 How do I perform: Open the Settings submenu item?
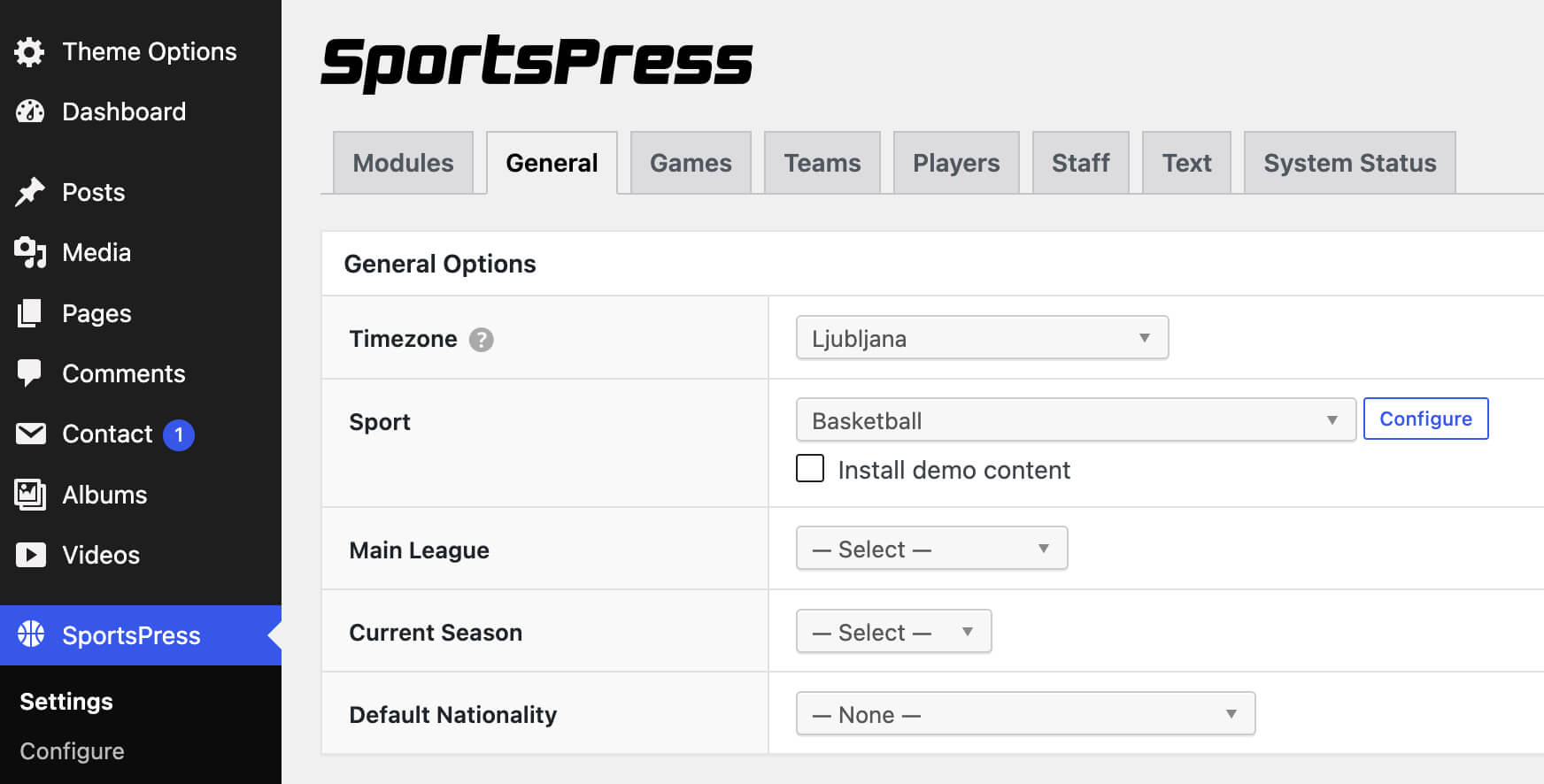coord(66,702)
